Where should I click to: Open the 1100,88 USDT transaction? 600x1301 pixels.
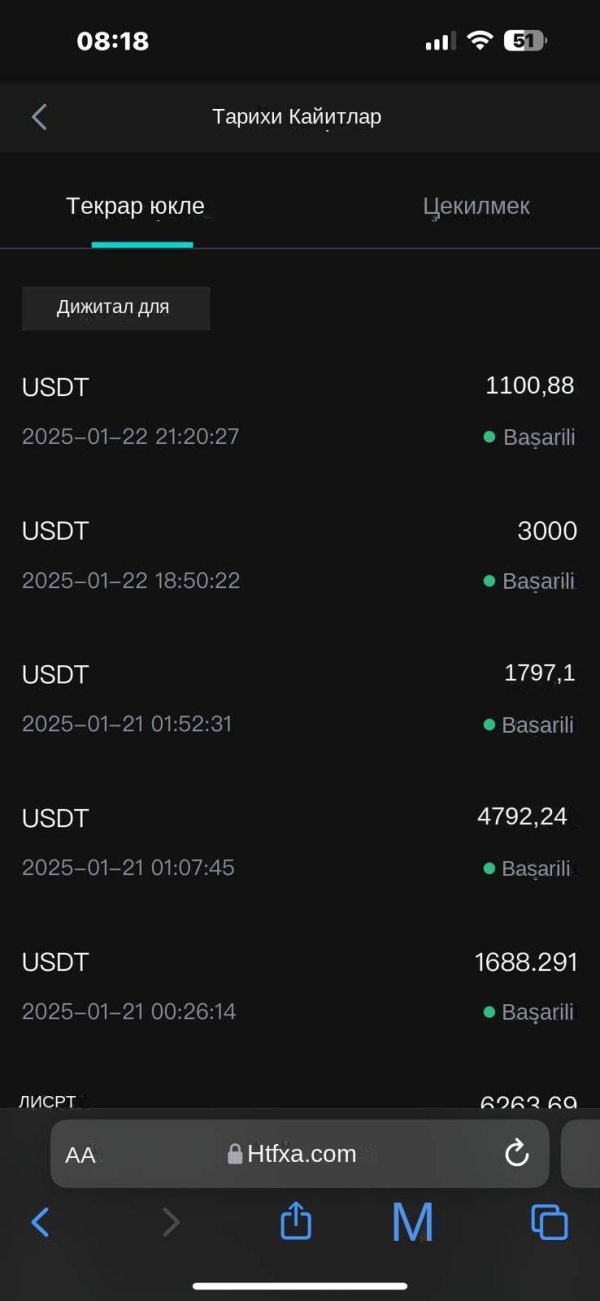tap(299, 410)
